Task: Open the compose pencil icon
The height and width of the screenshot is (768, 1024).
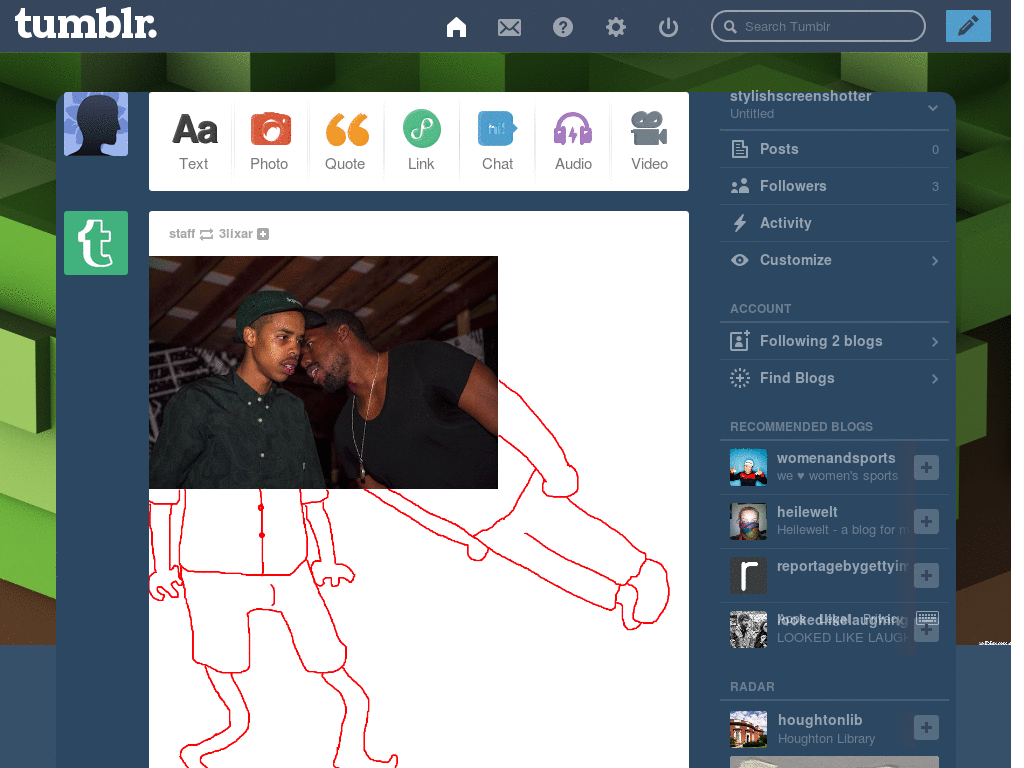Action: tap(967, 26)
